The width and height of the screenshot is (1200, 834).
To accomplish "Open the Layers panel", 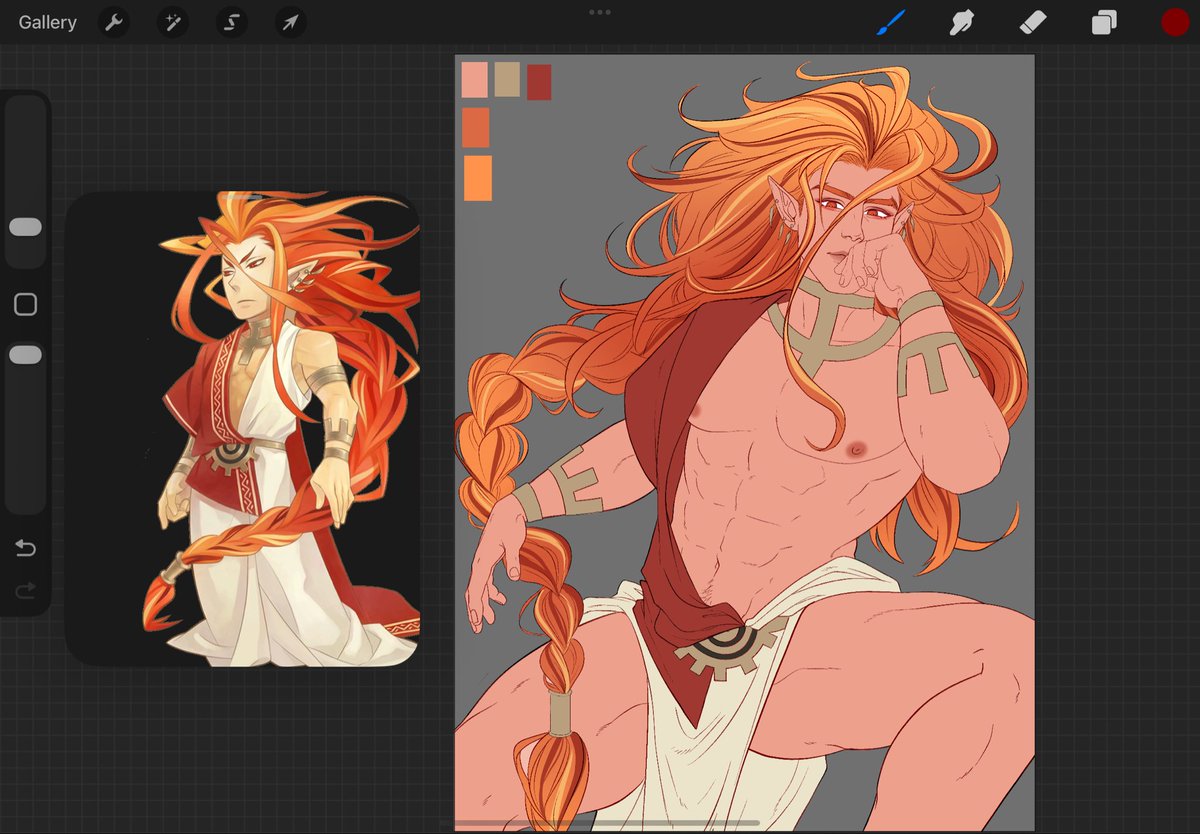I will (1104, 22).
